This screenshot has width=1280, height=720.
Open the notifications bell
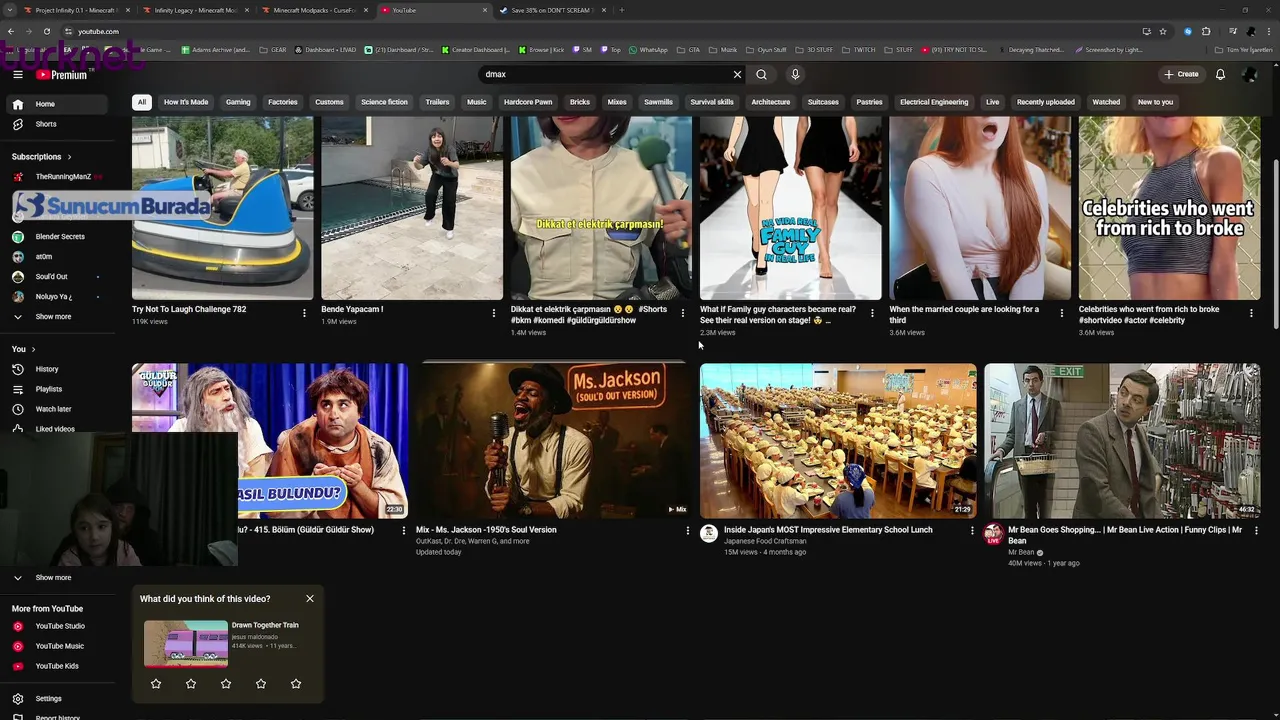tap(1220, 74)
